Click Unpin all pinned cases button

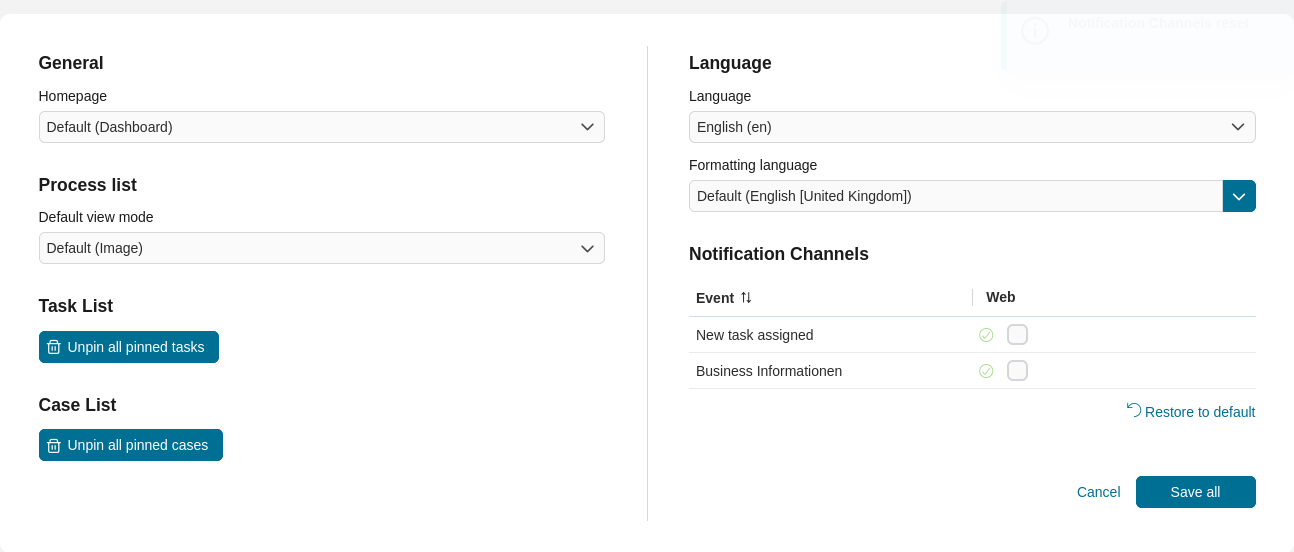131,445
